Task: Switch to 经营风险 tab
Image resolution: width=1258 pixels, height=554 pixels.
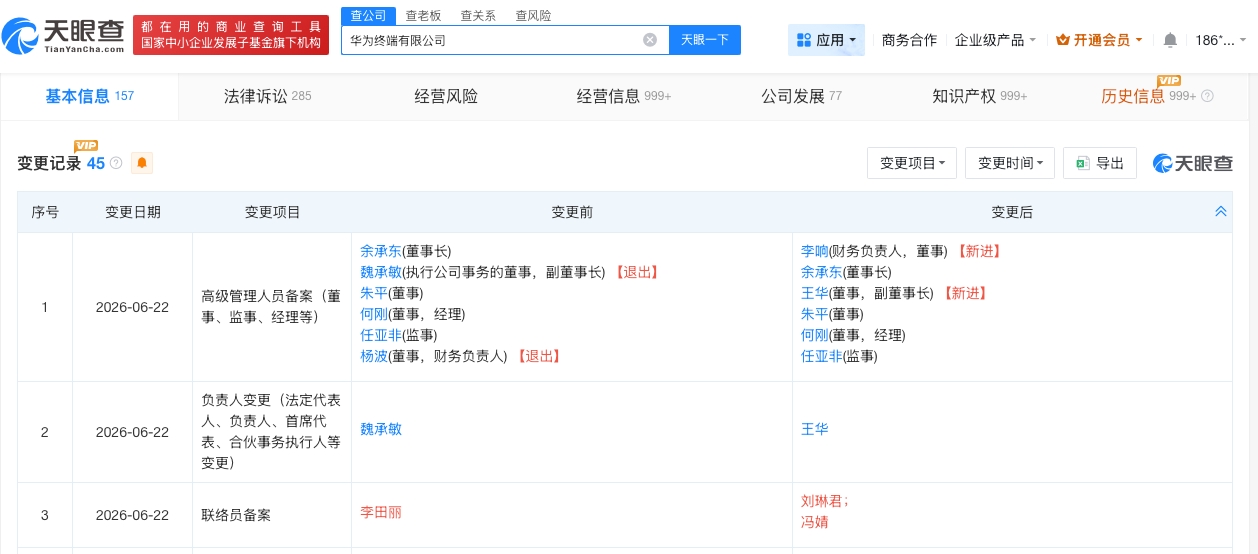Action: (446, 97)
